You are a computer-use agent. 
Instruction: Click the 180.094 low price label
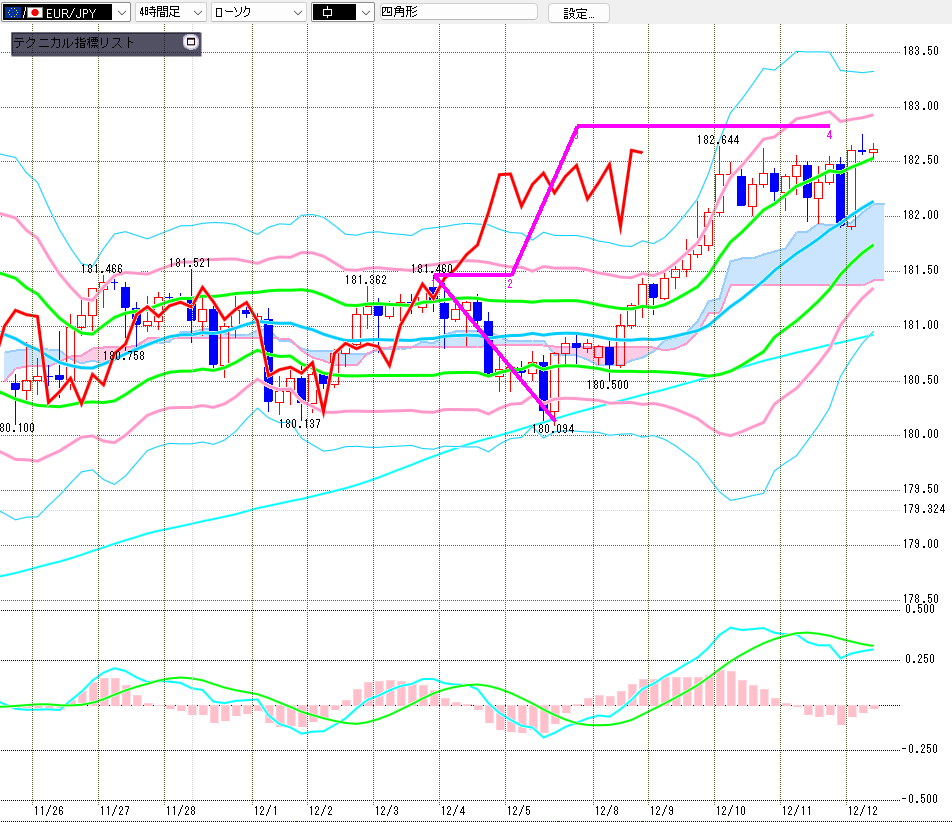[x=552, y=428]
